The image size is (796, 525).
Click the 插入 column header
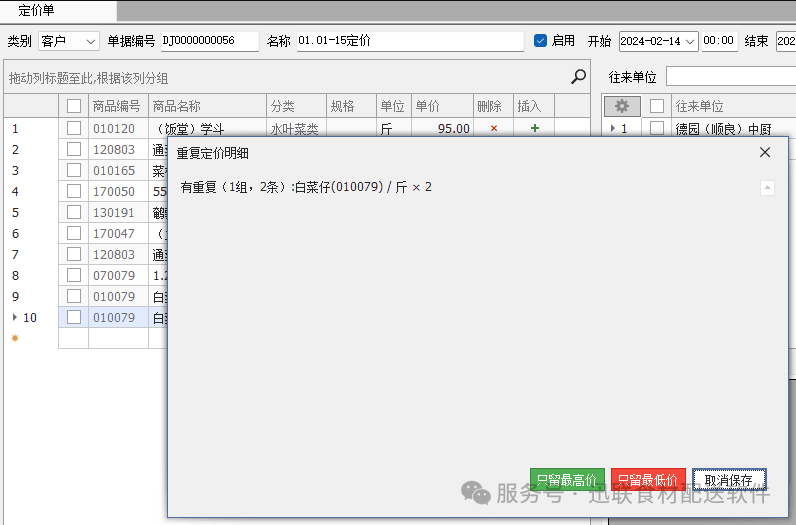[534, 106]
